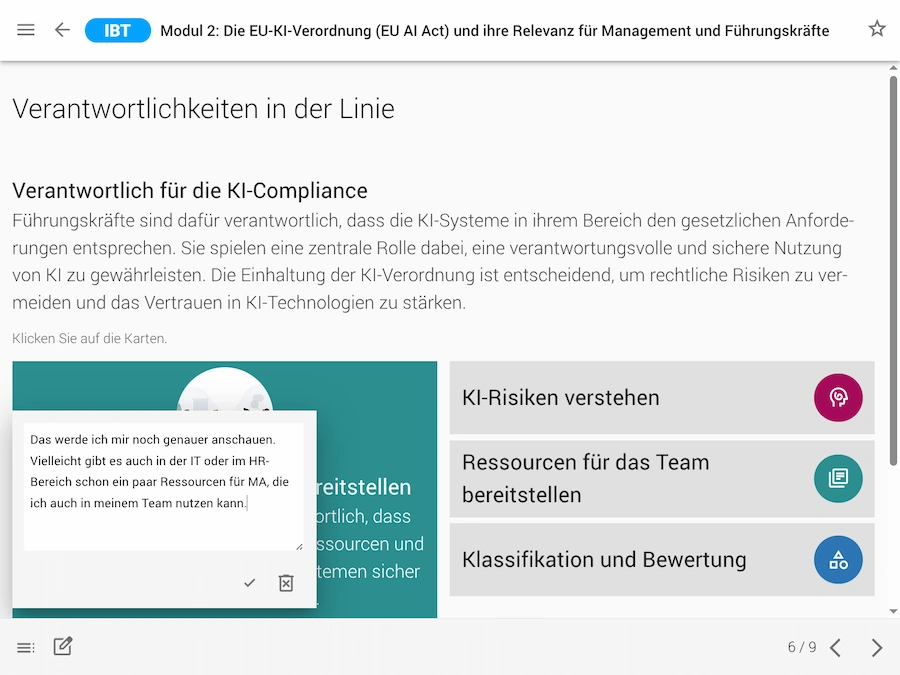Screen dimensions: 900x675
Task: Open the table of contents list icon
Action: 26,647
